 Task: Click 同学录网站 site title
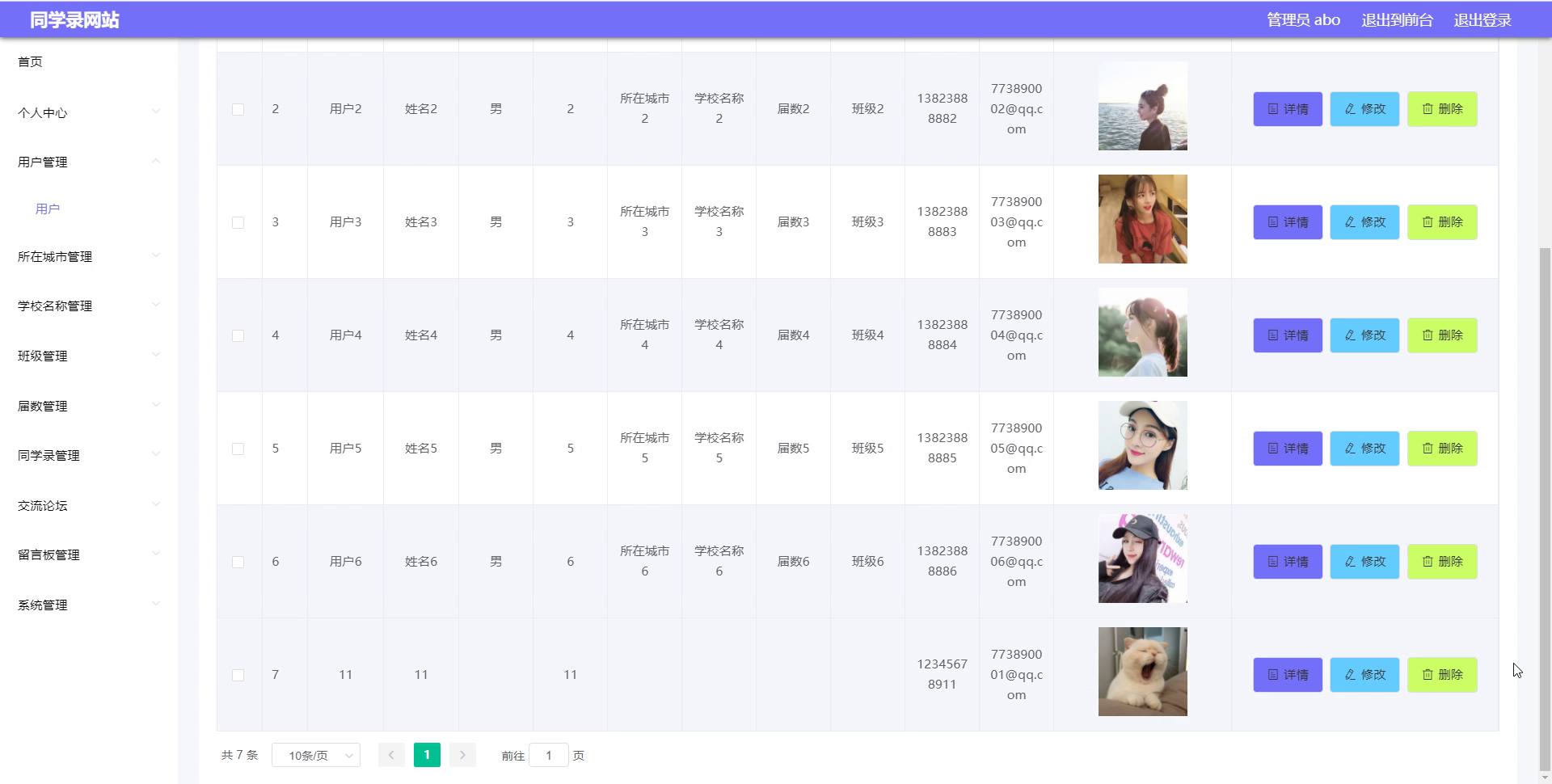(74, 20)
